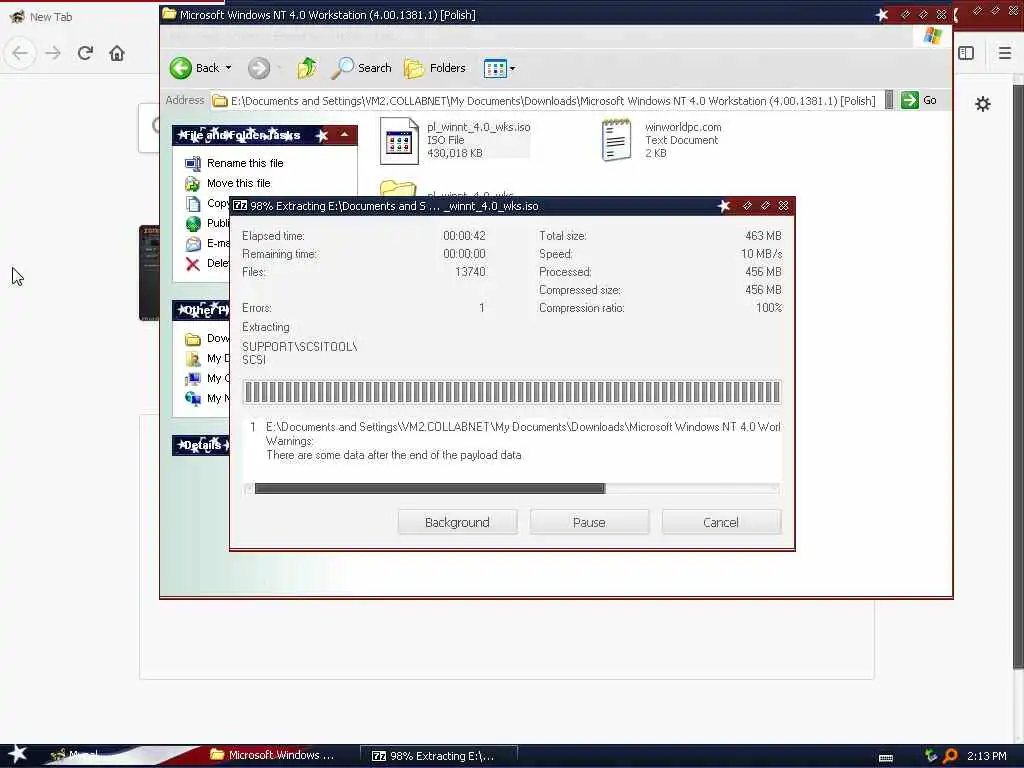The height and width of the screenshot is (768, 1024).
Task: Click the keyboard tray icon
Action: 886,758
